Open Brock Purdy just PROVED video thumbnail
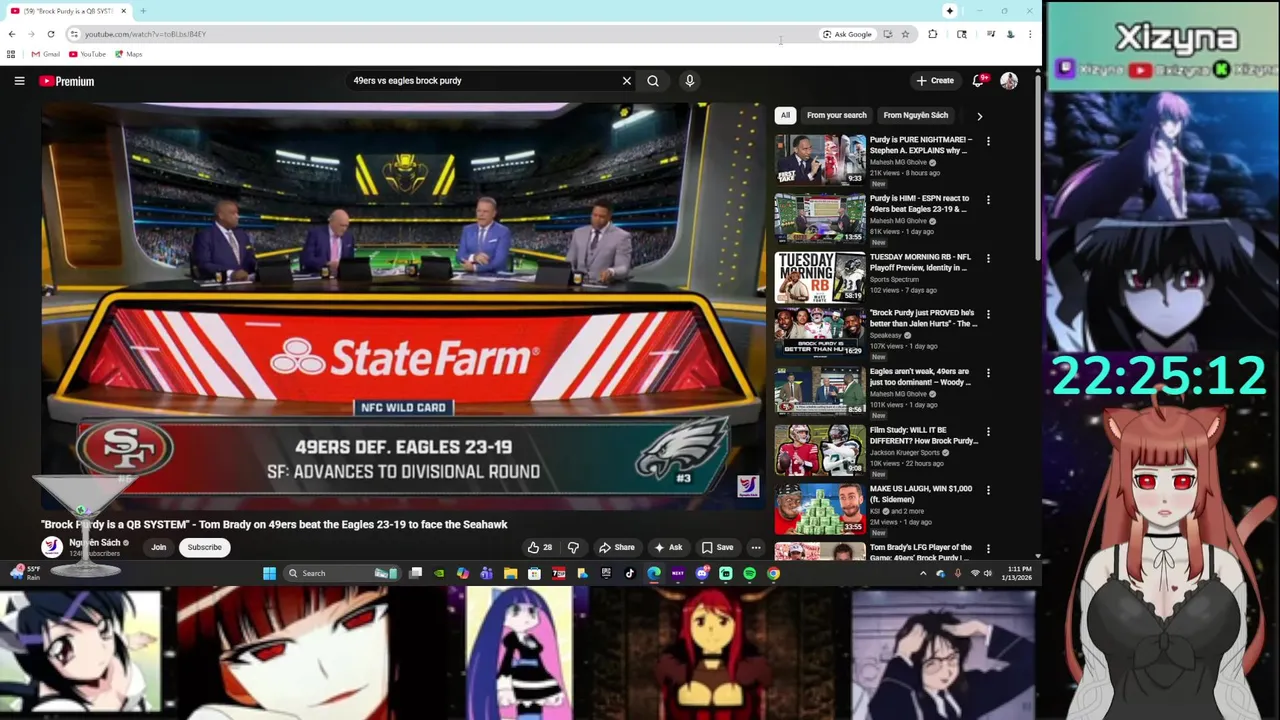This screenshot has height=720, width=1280. click(x=820, y=333)
